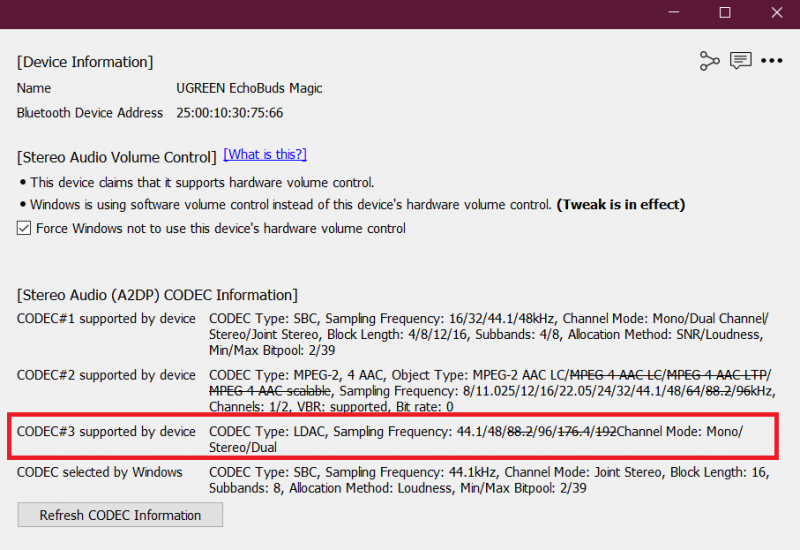Minimize the window
This screenshot has height=550, width=800.
[x=673, y=12]
